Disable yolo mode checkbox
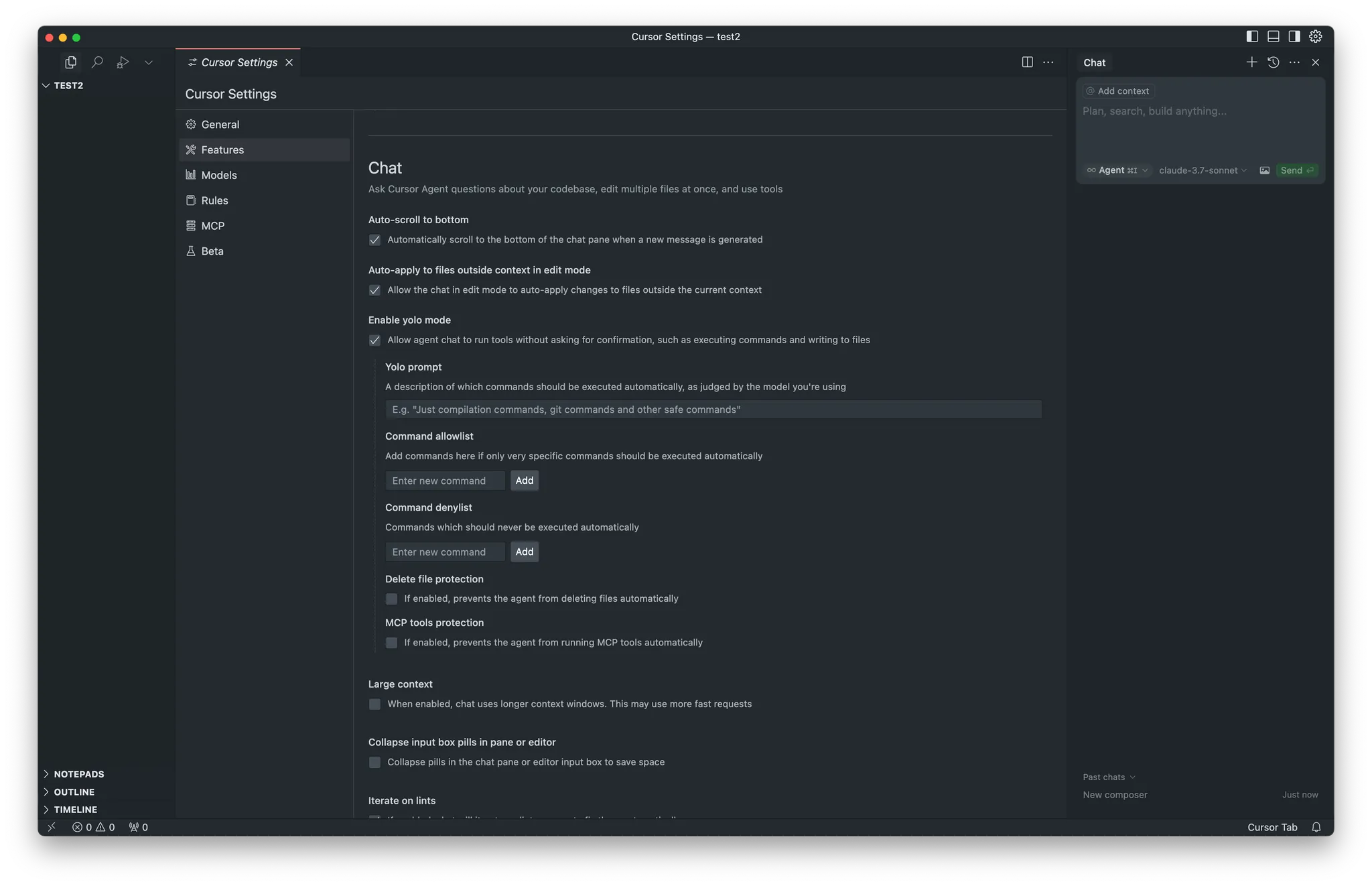This screenshot has width=1372, height=886. tap(374, 340)
